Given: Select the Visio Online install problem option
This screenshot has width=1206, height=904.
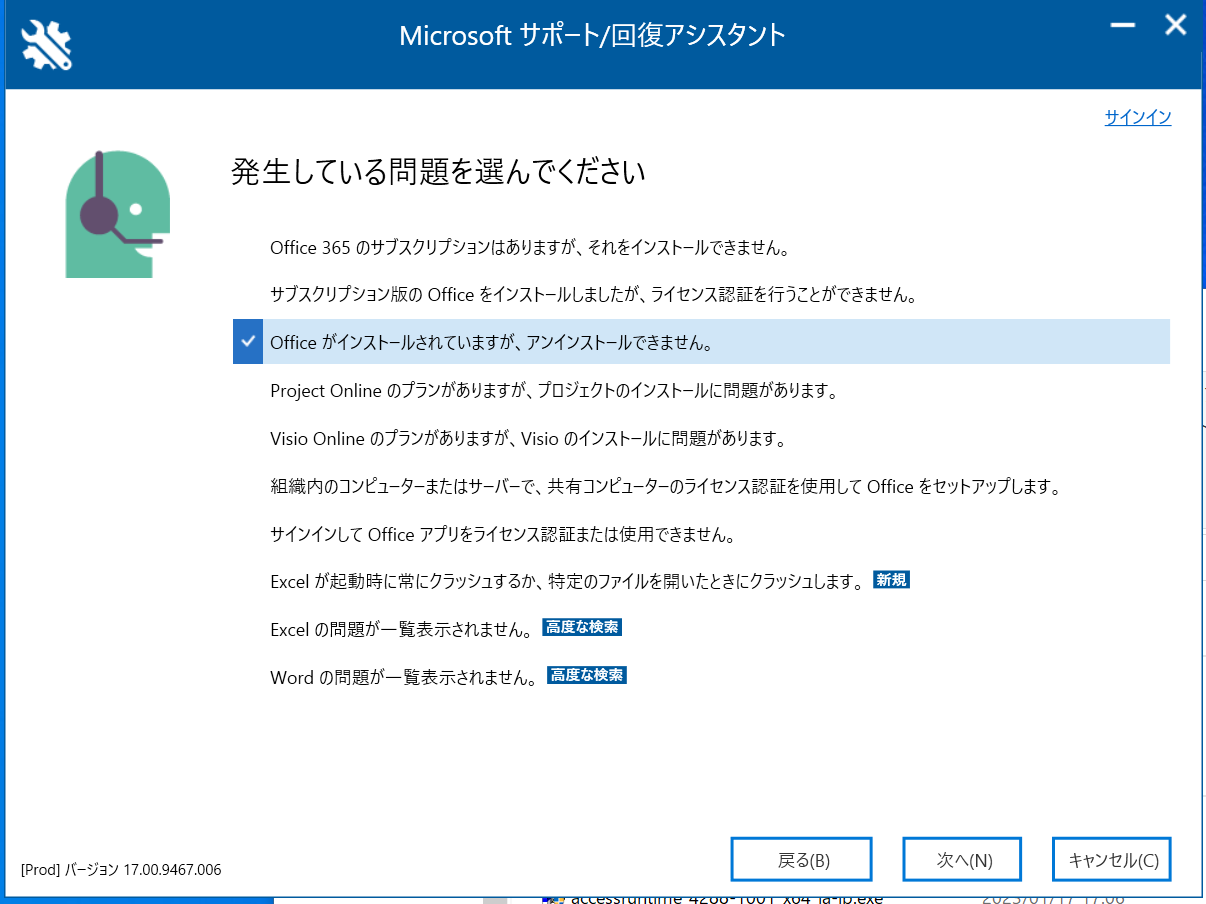Looking at the screenshot, I should click(x=528, y=439).
